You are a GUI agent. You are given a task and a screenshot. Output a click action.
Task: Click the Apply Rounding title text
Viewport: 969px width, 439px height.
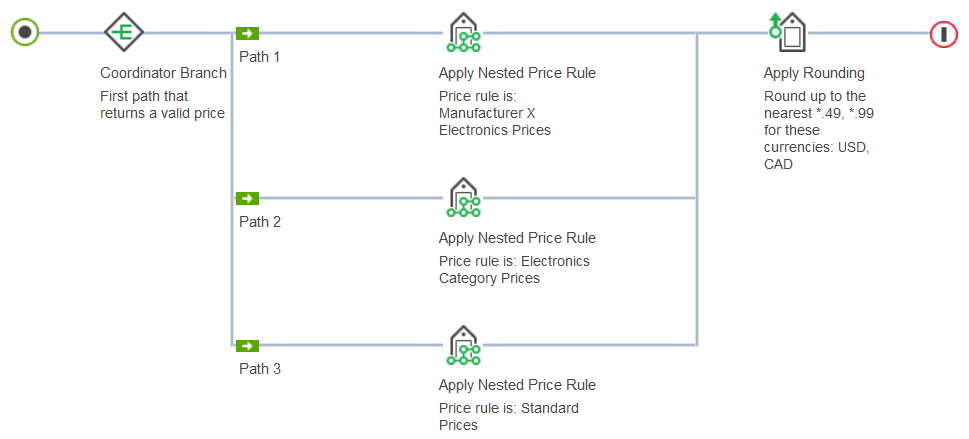814,73
